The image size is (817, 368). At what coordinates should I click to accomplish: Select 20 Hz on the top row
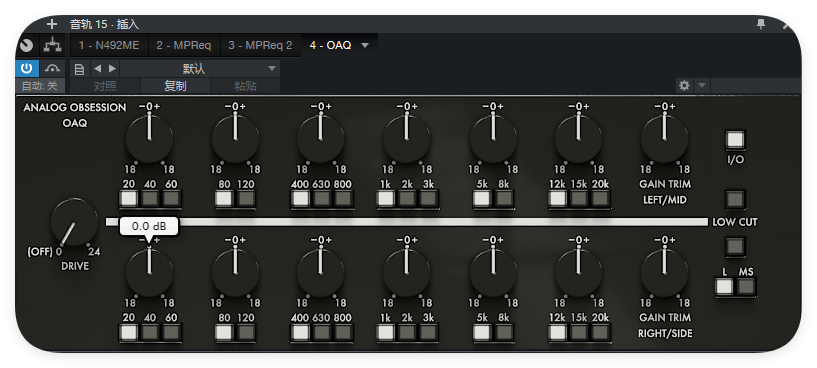click(x=129, y=199)
